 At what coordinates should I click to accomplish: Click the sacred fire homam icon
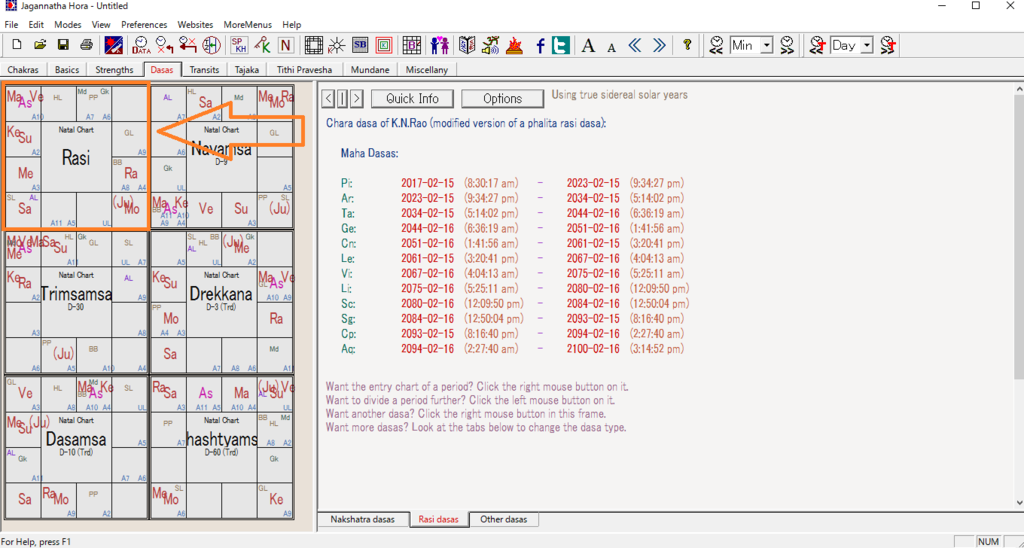(515, 45)
